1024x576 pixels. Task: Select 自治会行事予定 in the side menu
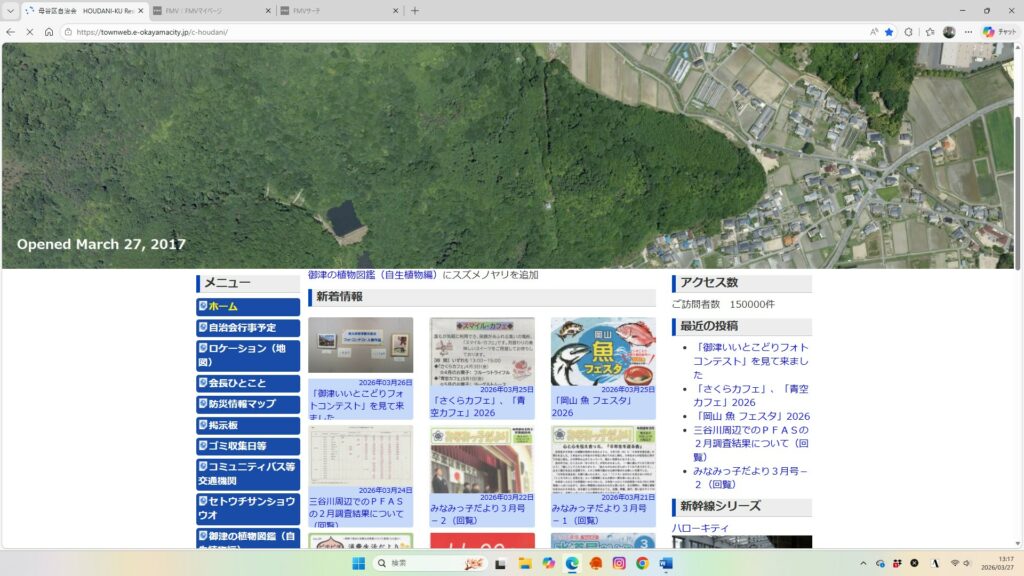[247, 327]
